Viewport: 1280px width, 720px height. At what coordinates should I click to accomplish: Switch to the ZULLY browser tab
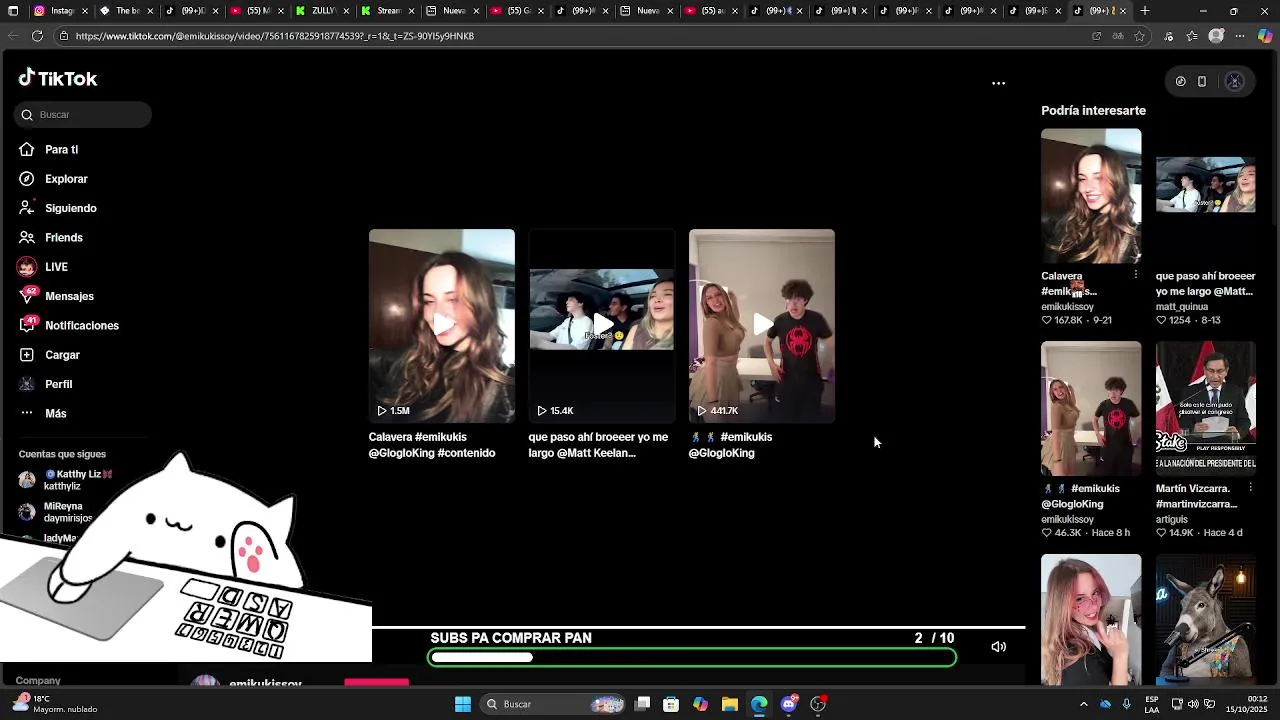(320, 11)
